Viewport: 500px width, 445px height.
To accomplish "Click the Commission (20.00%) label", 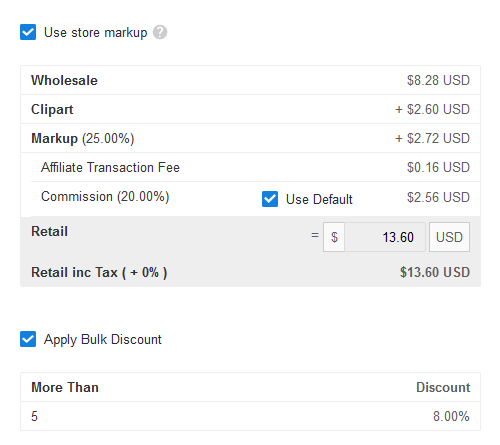I will tap(105, 197).
